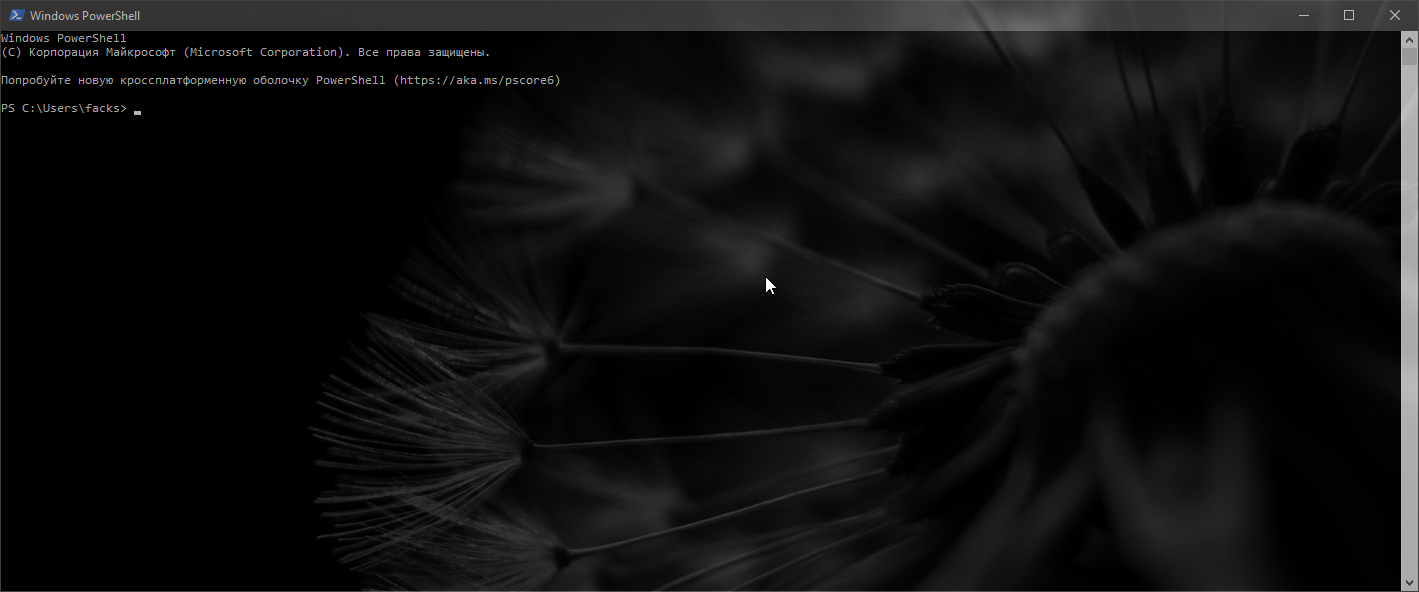Close the PowerShell window
Screen dimensions: 1419x592
tap(1395, 15)
